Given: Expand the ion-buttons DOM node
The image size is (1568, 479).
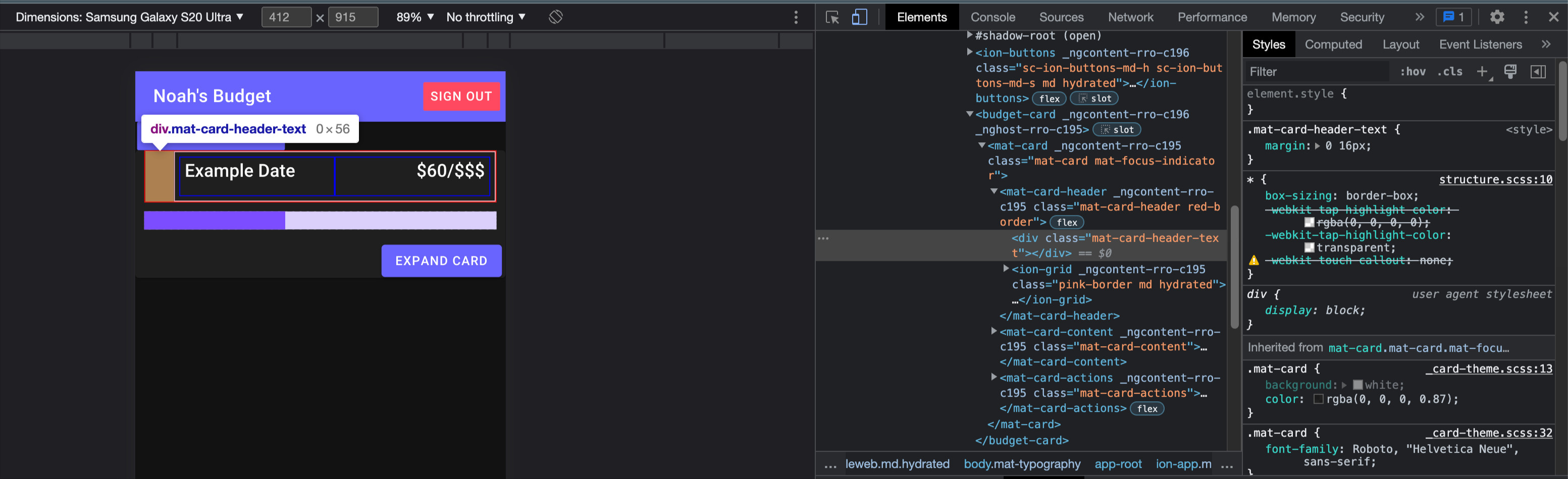Looking at the screenshot, I should (970, 52).
